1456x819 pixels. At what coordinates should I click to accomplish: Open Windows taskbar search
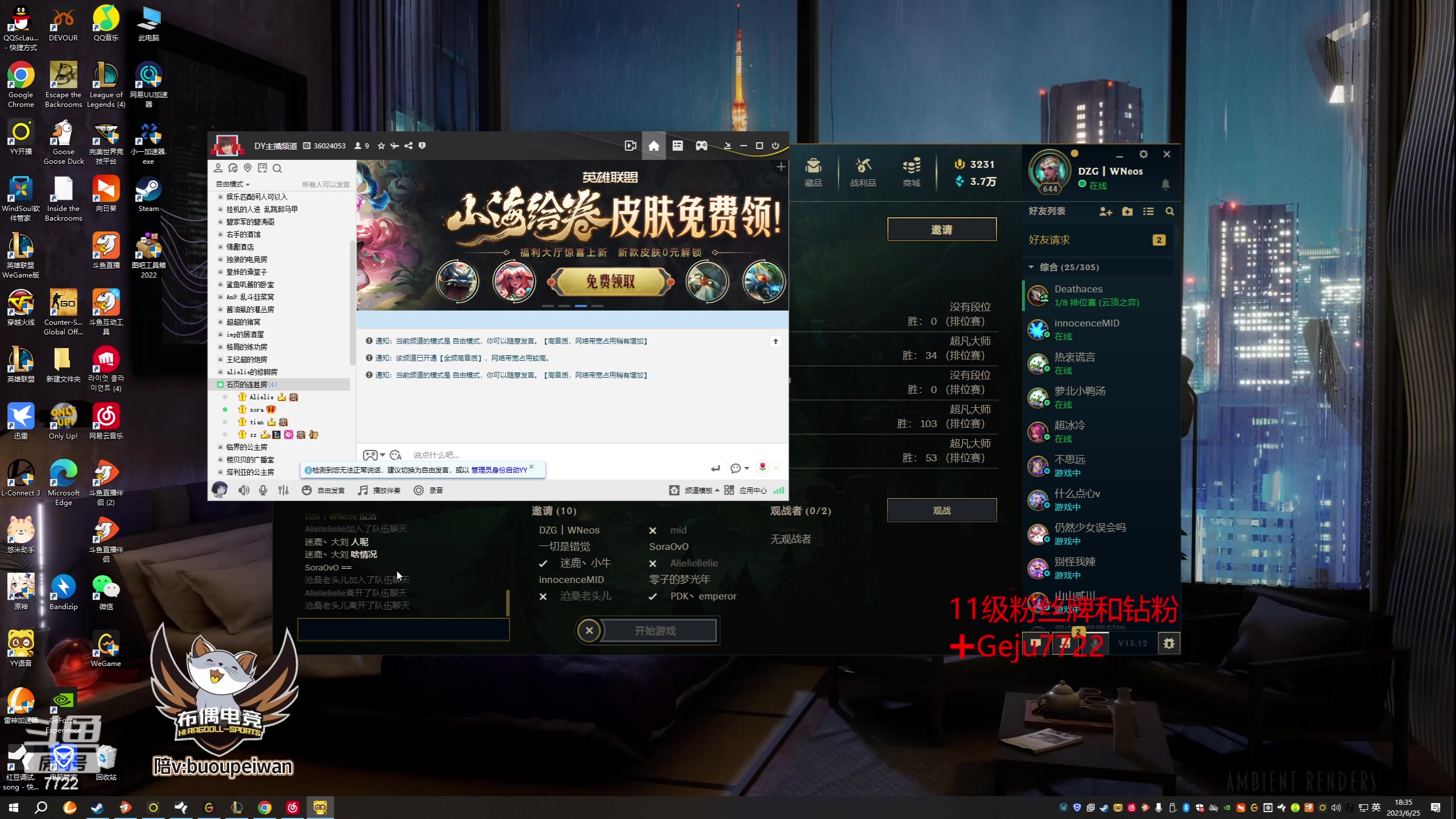pos(41,808)
